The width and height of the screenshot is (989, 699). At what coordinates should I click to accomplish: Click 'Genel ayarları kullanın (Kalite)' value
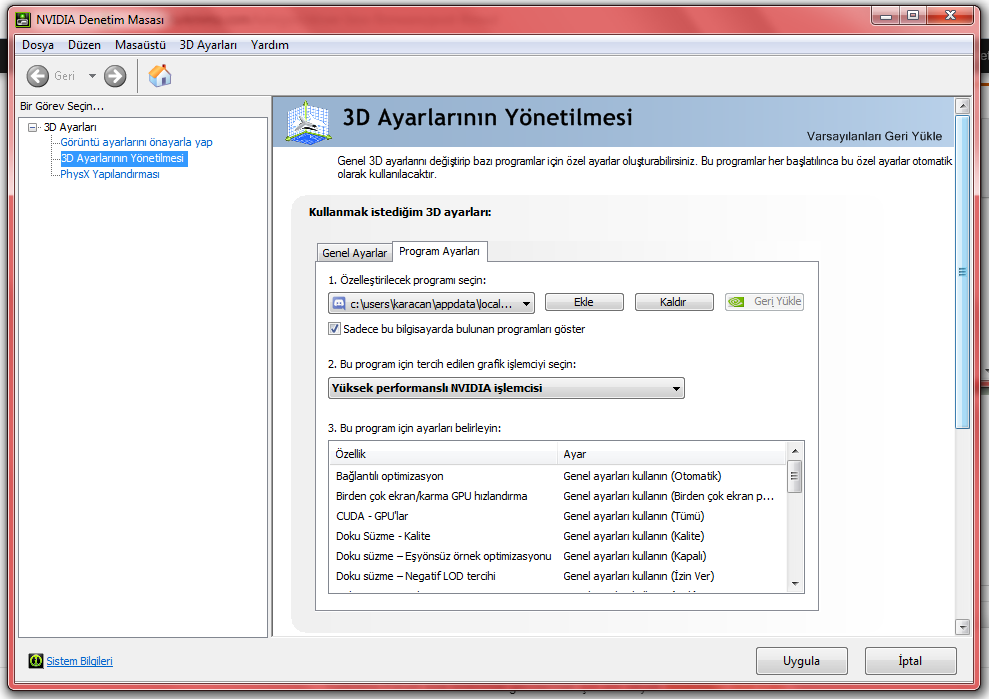(x=634, y=536)
